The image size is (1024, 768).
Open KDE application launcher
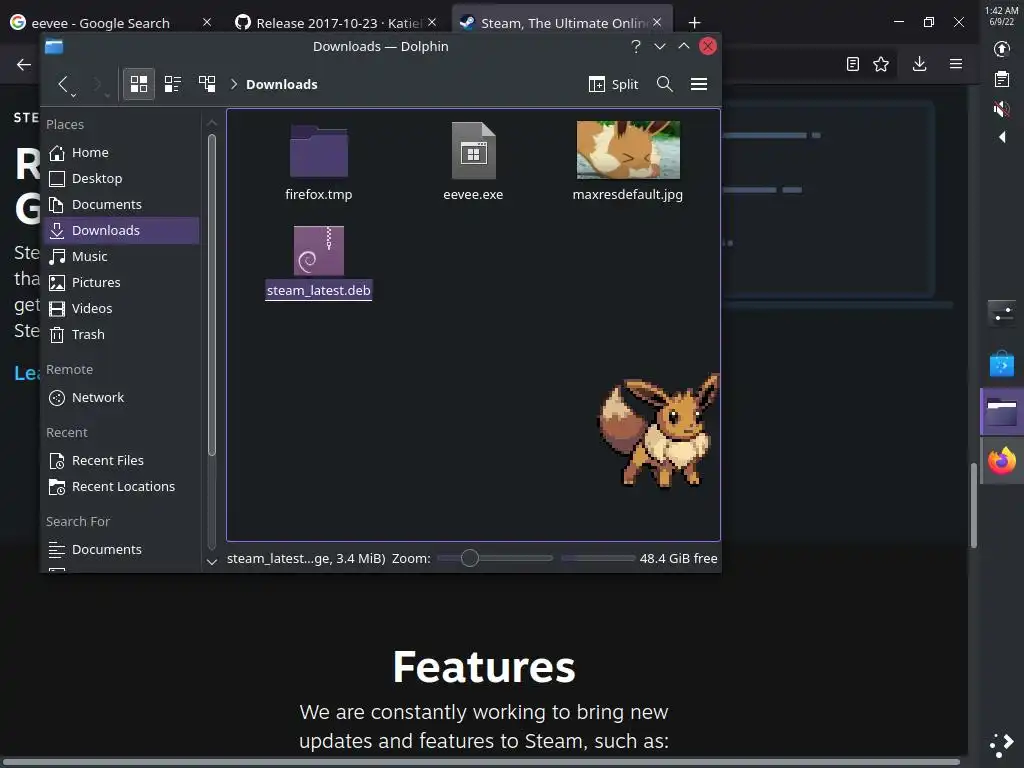pos(1002,745)
